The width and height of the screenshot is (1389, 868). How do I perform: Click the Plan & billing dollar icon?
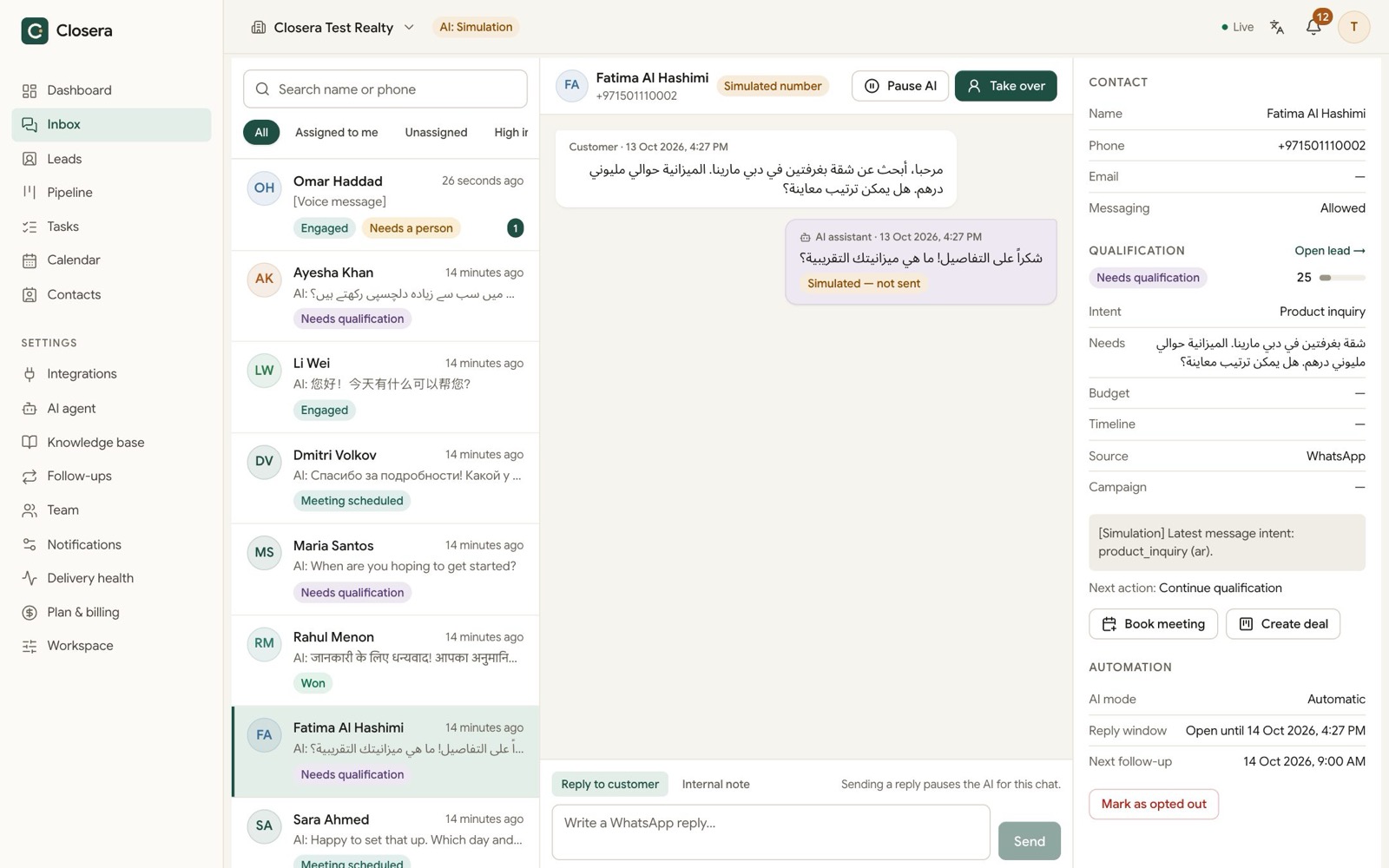[x=30, y=612]
